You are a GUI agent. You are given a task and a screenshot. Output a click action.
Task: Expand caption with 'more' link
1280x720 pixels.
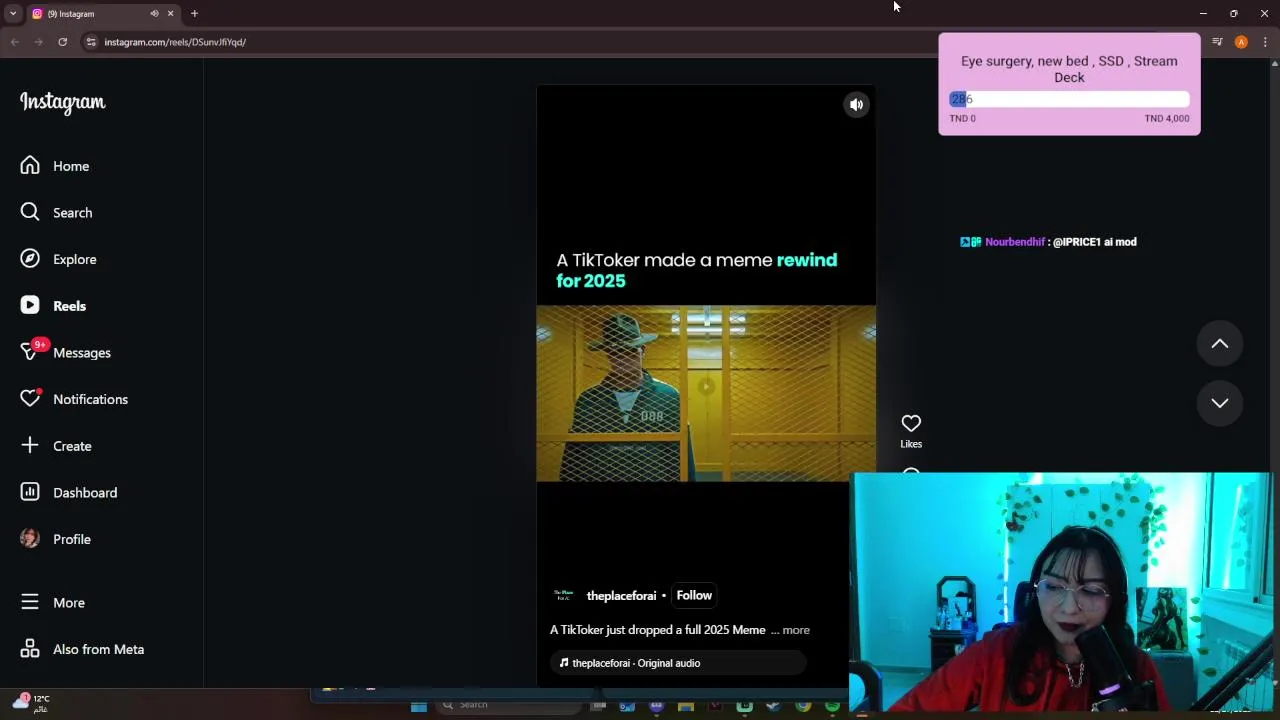click(796, 630)
